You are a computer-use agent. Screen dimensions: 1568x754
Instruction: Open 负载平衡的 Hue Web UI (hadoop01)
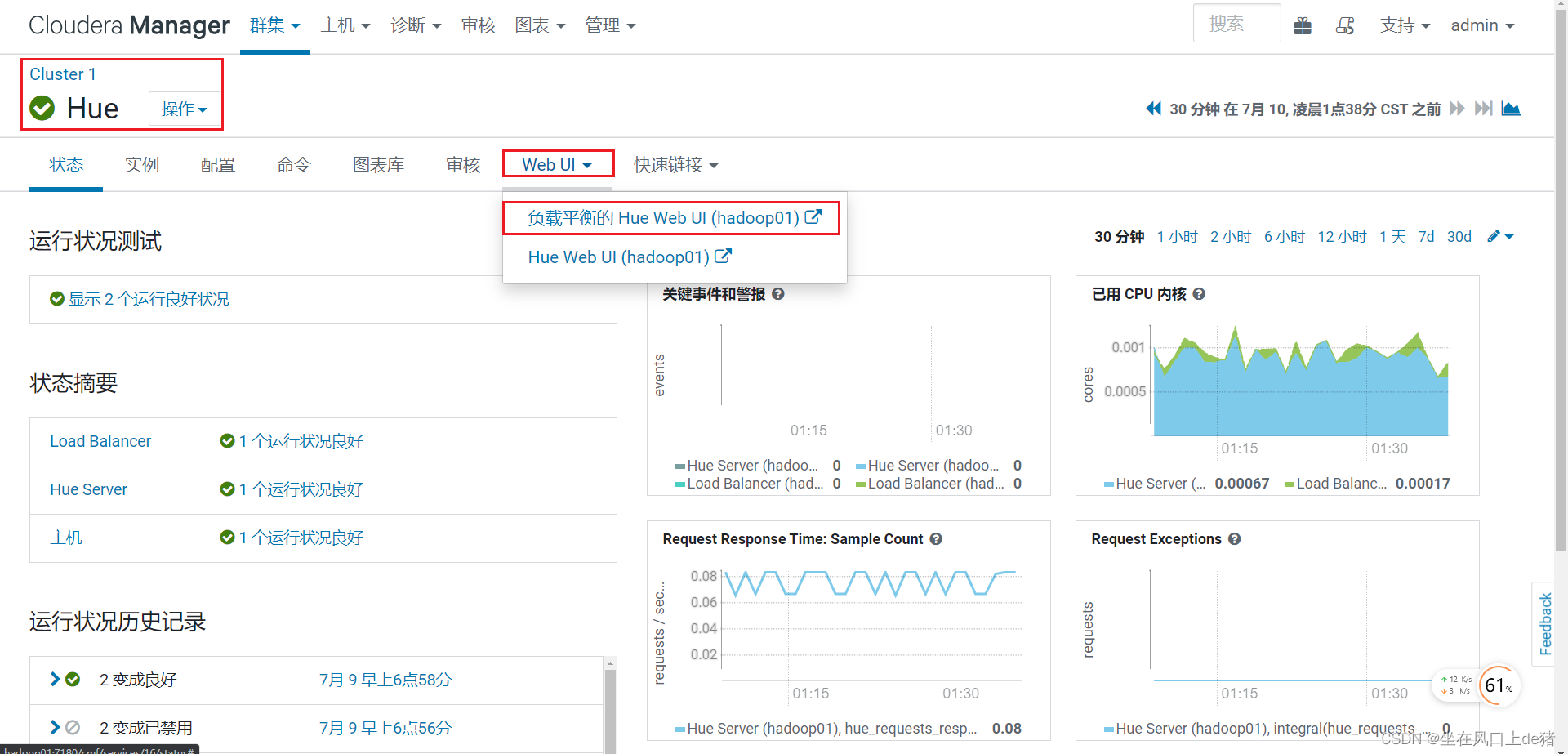coord(675,218)
